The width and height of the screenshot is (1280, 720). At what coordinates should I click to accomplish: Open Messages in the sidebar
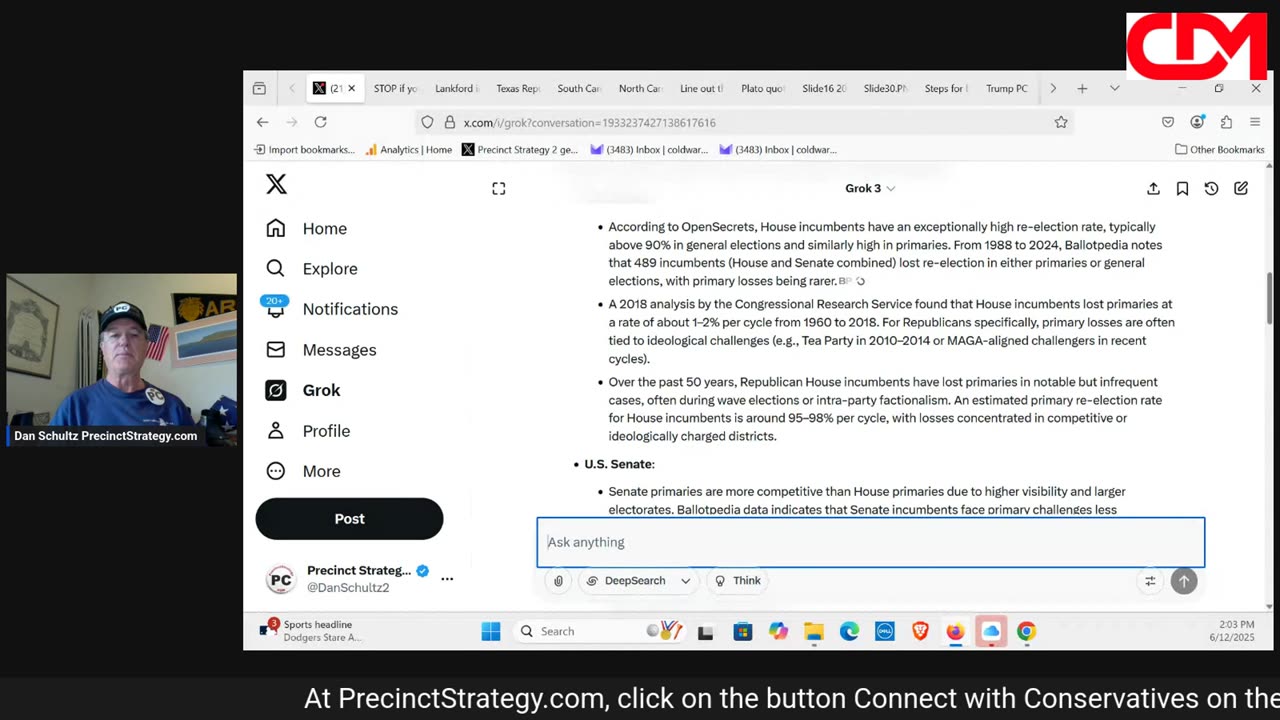(x=321, y=349)
